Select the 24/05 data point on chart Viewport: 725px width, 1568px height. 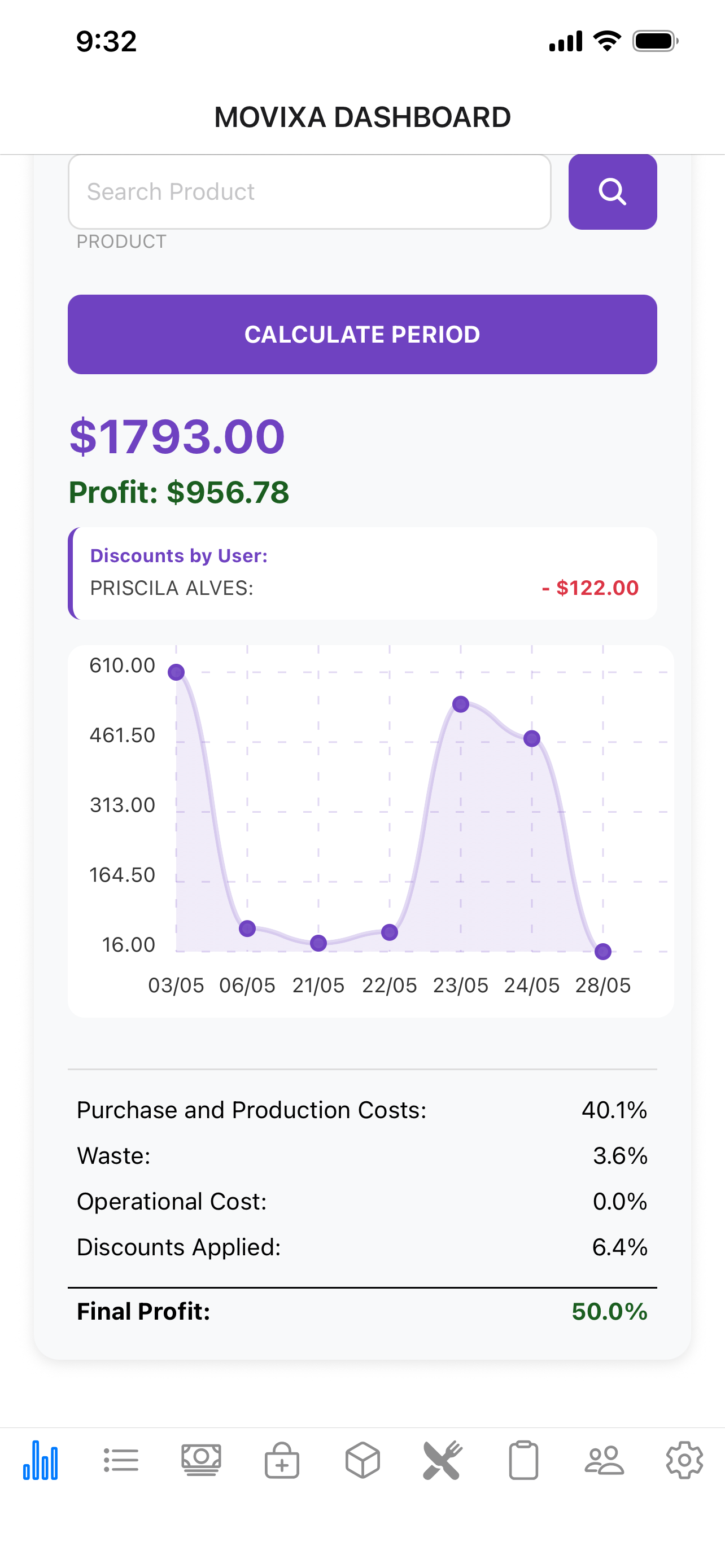[x=532, y=738]
